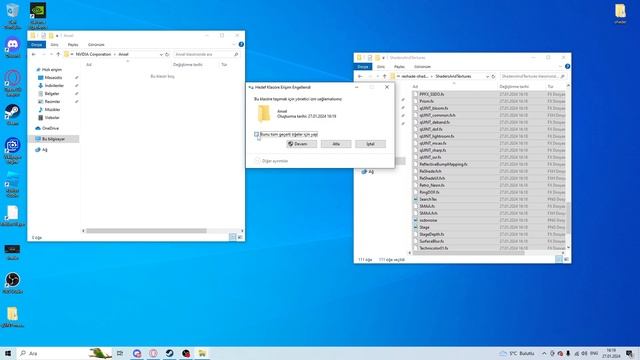
Task: Open the folder icon on desktop top-right
Action: click(x=620, y=13)
